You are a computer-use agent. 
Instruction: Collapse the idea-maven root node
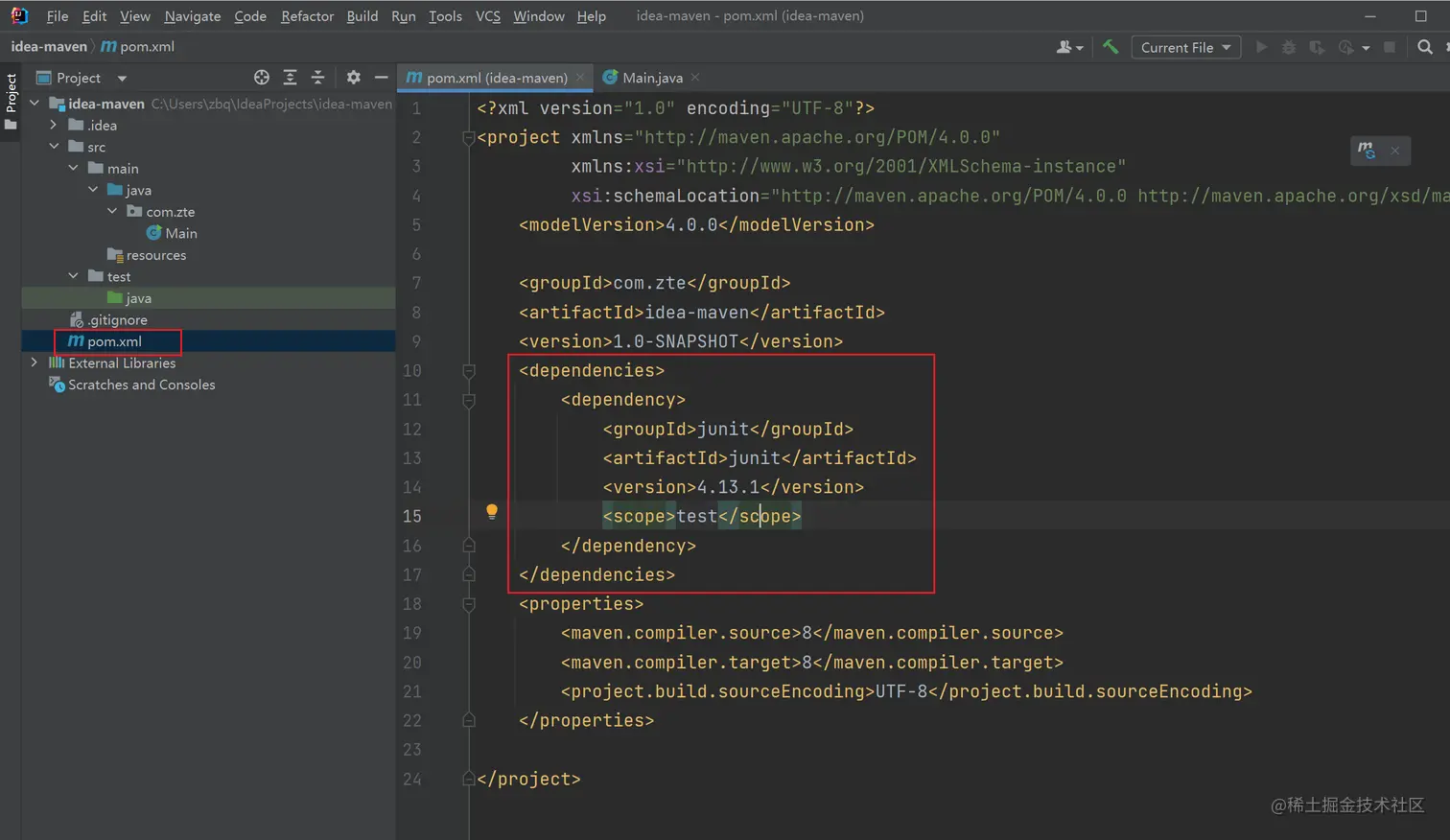tap(35, 104)
